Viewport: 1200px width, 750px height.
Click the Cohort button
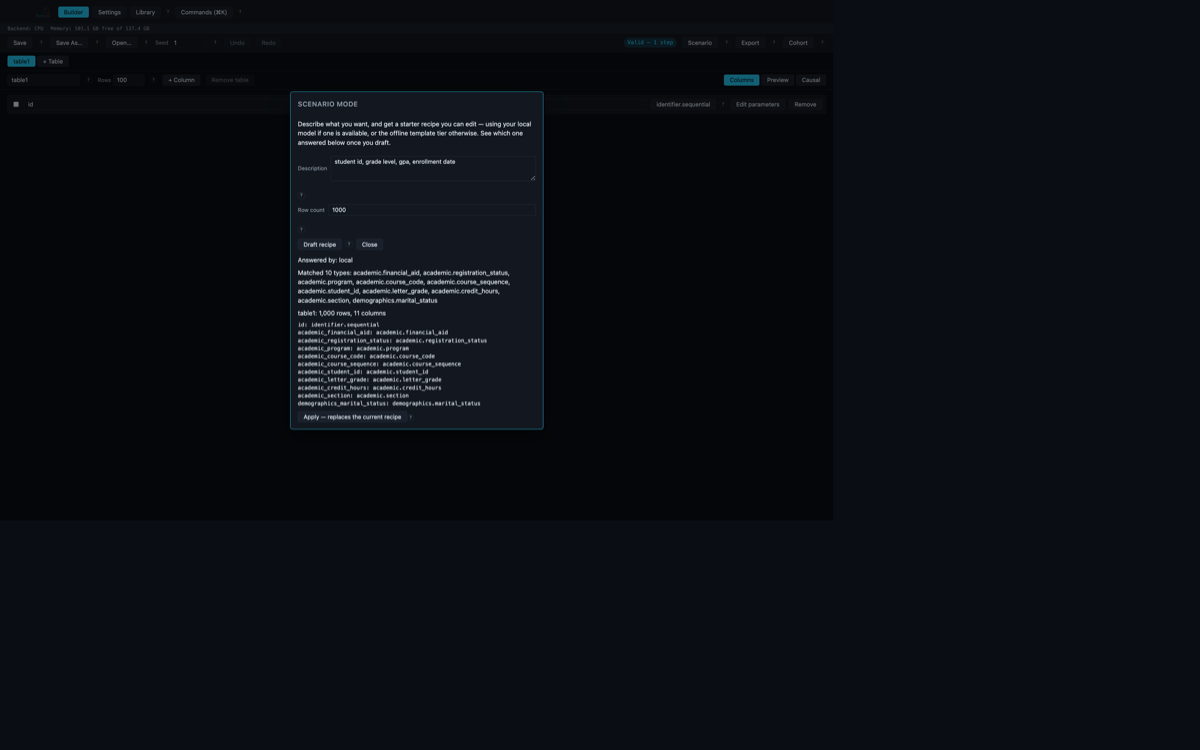click(798, 43)
